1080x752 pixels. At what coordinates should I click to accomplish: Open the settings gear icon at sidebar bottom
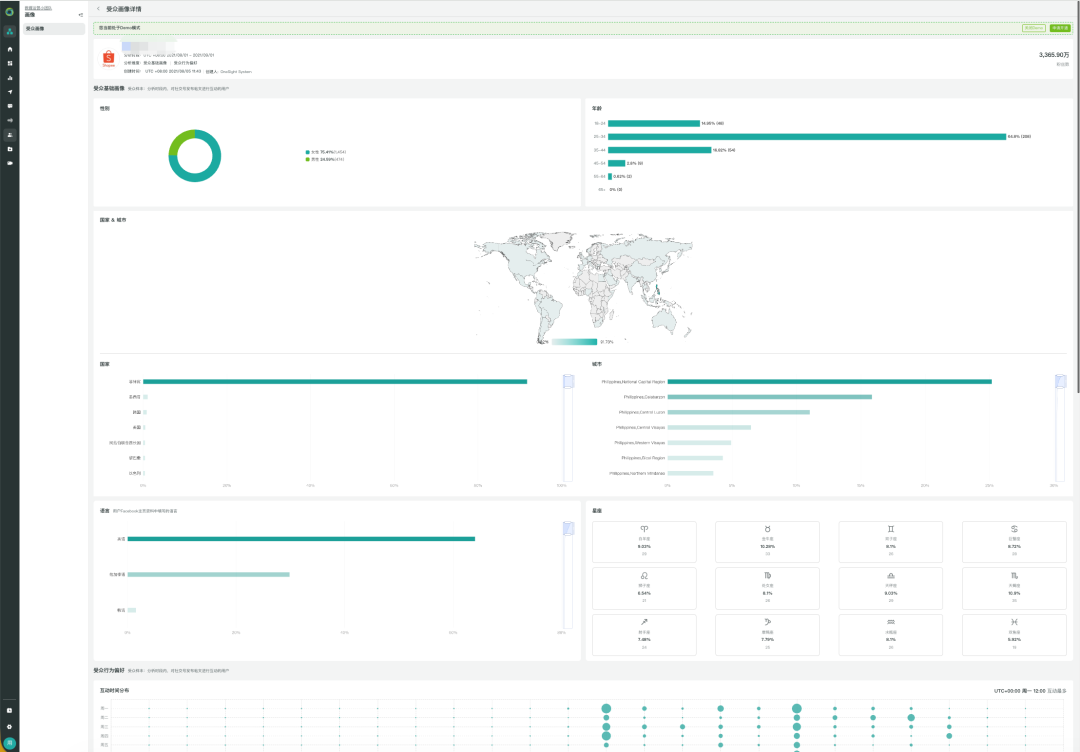[x=10, y=727]
